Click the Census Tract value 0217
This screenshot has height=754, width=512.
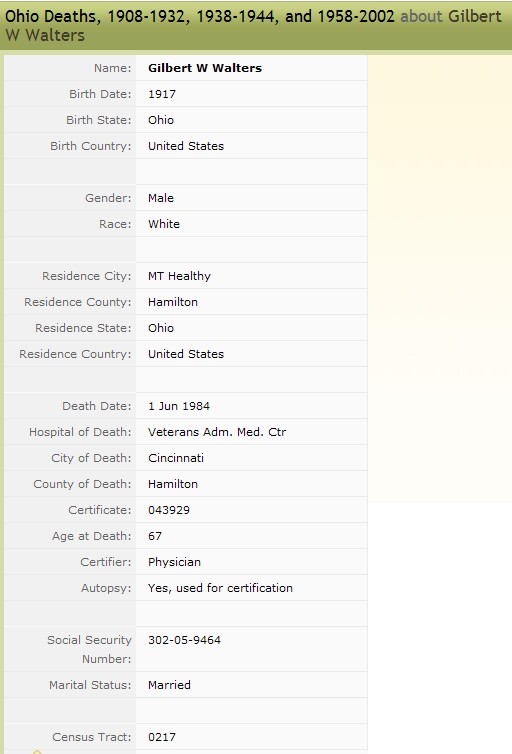click(x=162, y=737)
